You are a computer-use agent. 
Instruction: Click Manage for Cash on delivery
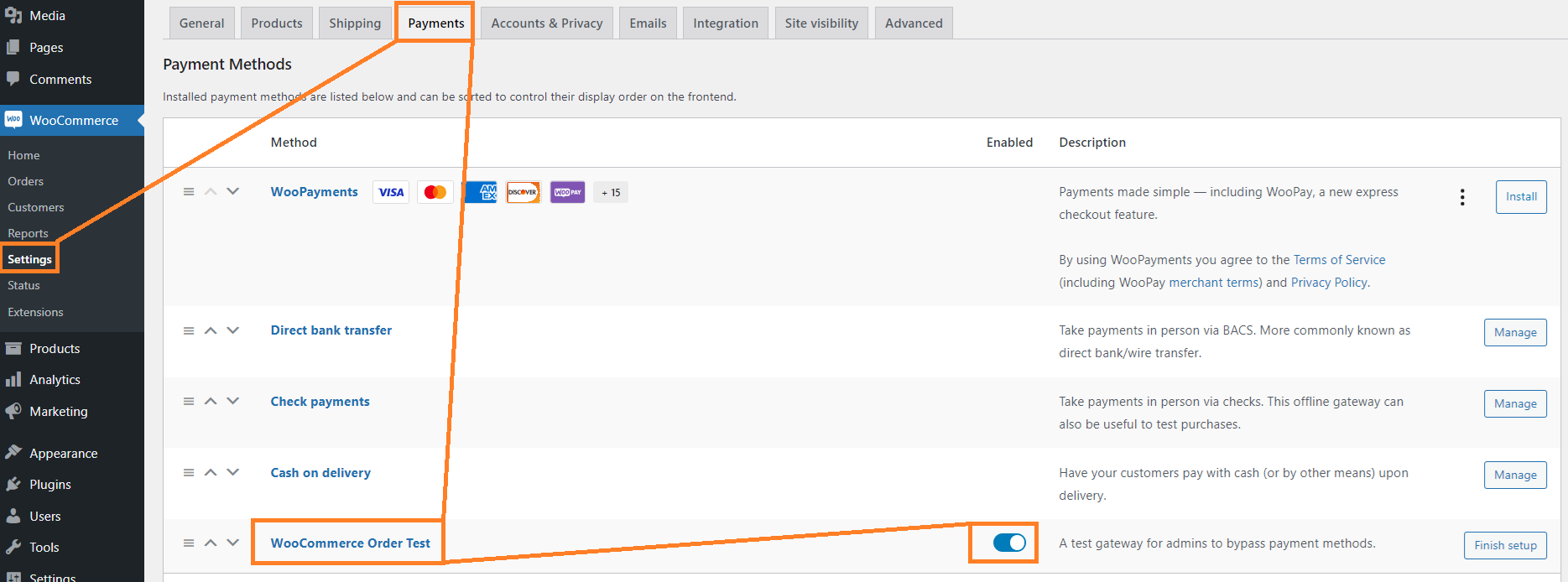click(x=1515, y=475)
